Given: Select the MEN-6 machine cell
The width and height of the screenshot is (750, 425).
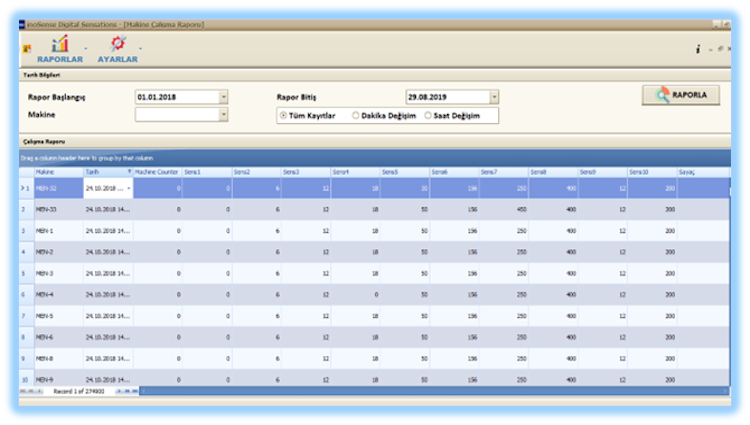Looking at the screenshot, I should tap(59, 337).
